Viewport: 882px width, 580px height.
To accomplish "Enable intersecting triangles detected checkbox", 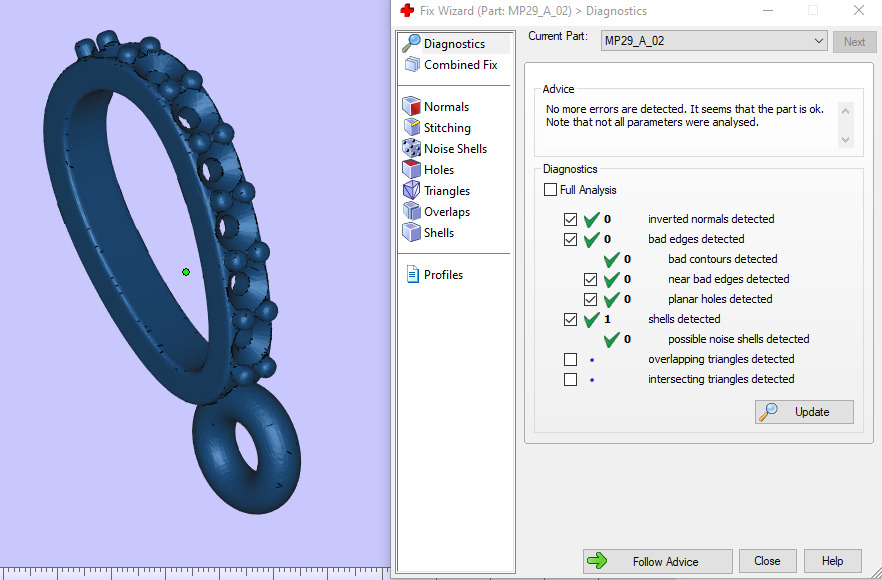I will point(570,379).
